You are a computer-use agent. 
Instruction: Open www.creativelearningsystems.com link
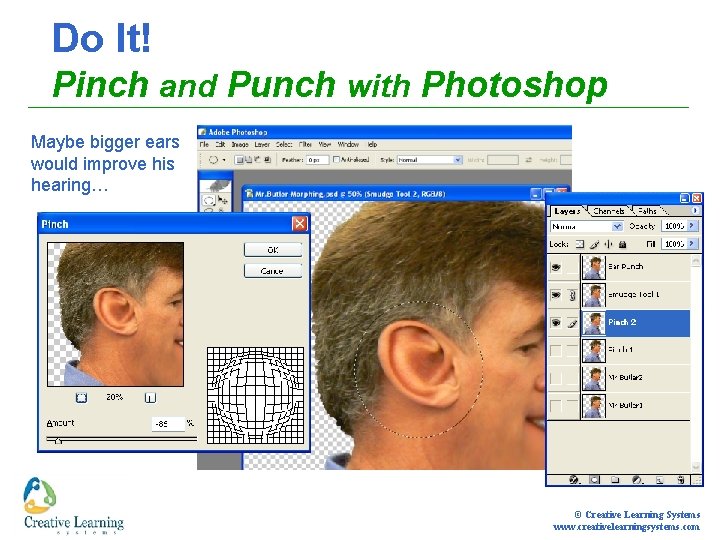(x=626, y=527)
